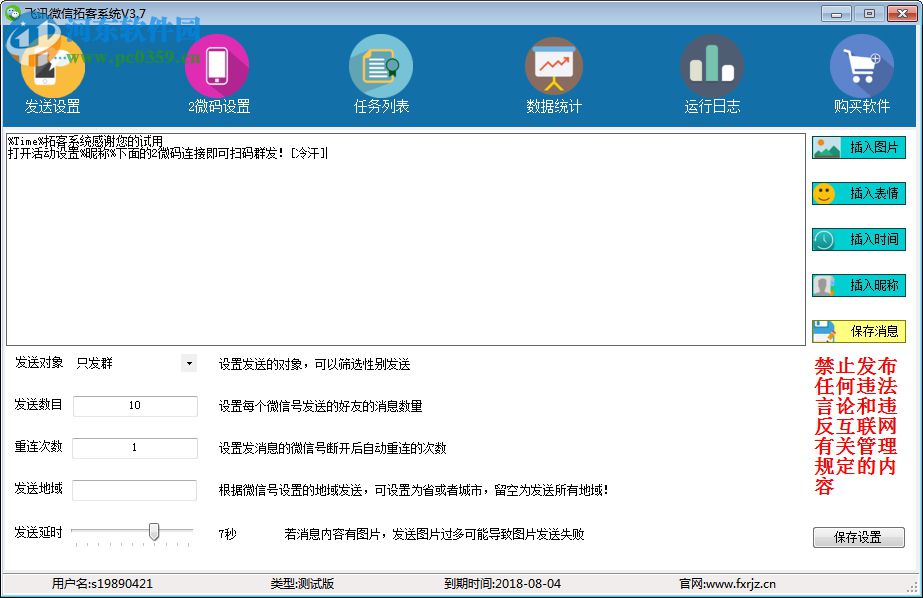Click the empty 发送地域 region field
923x598 pixels.
point(135,490)
